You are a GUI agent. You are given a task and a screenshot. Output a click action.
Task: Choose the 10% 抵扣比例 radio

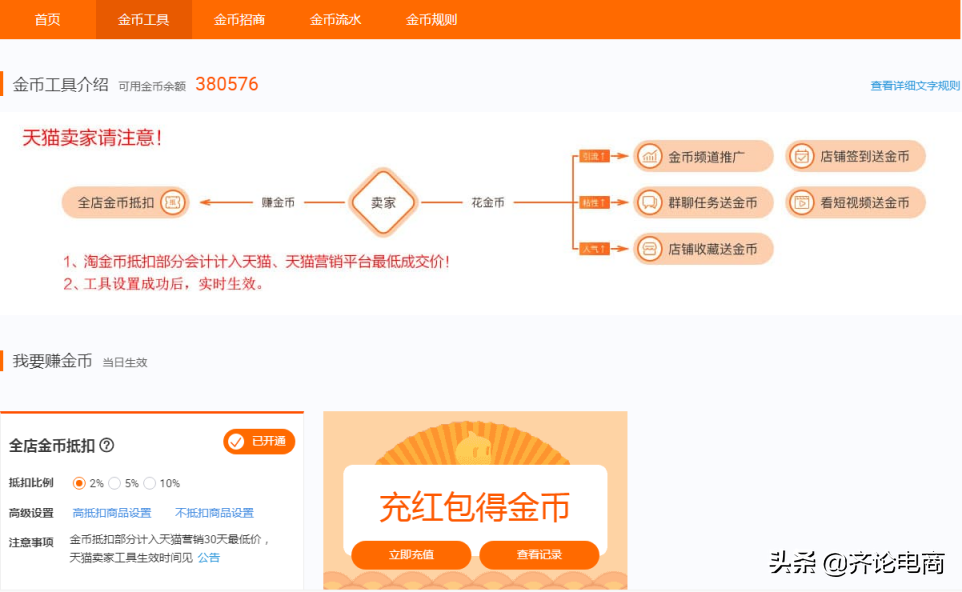[150, 483]
